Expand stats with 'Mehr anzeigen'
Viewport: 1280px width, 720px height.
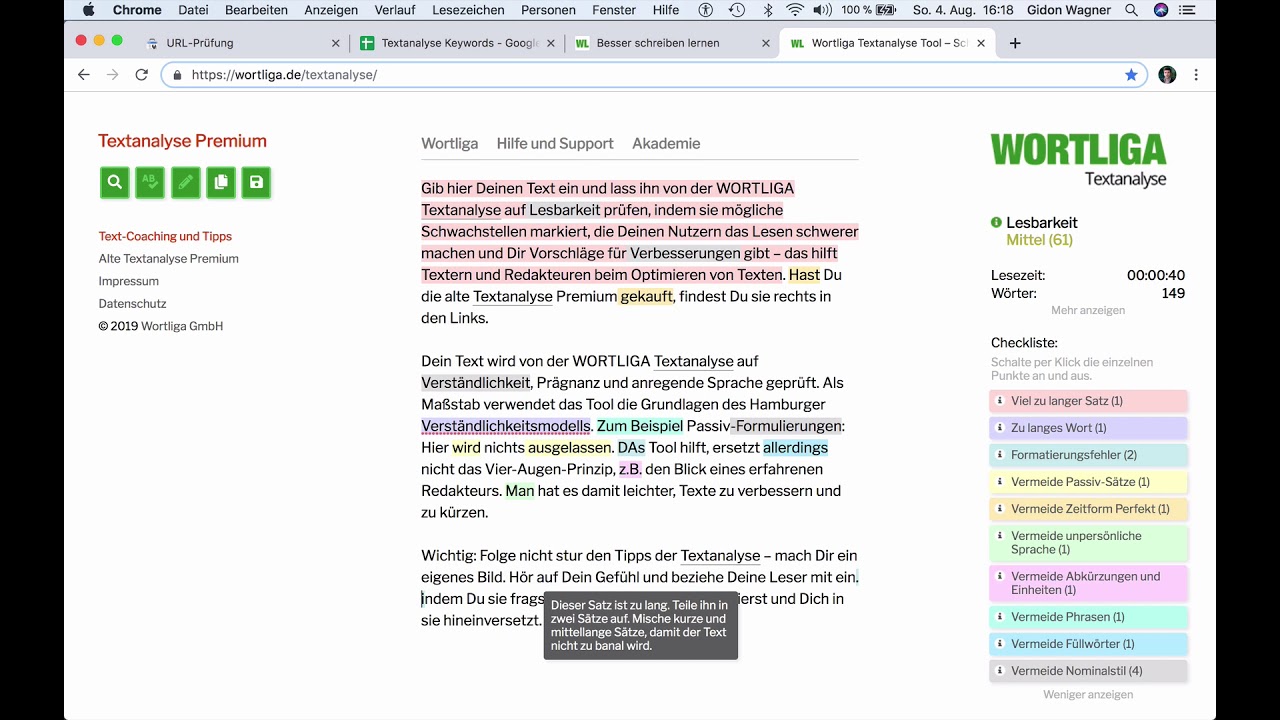coord(1088,310)
